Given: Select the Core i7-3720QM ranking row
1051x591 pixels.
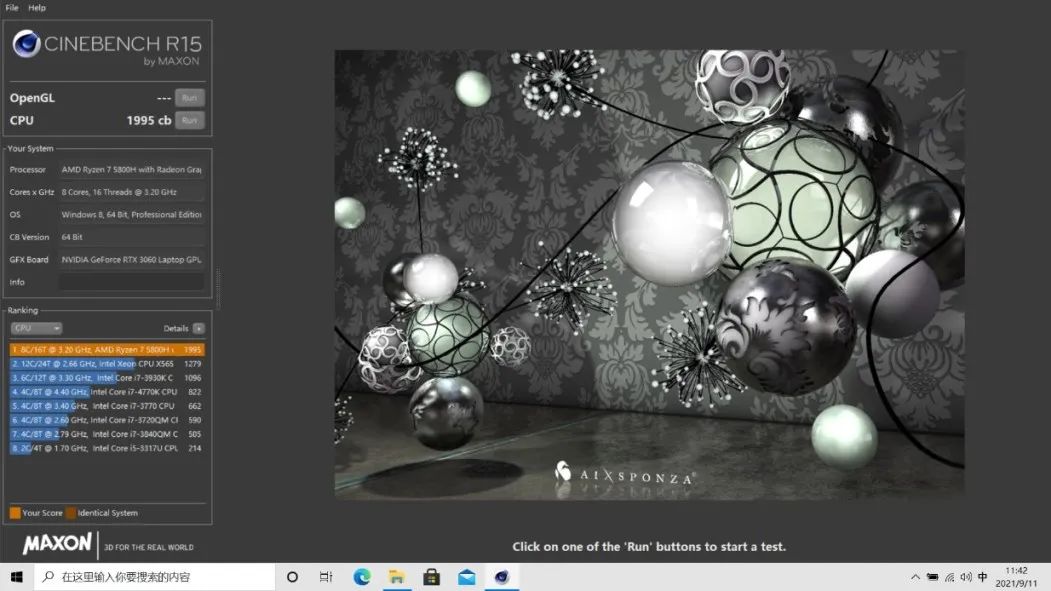Looking at the screenshot, I should tap(107, 420).
